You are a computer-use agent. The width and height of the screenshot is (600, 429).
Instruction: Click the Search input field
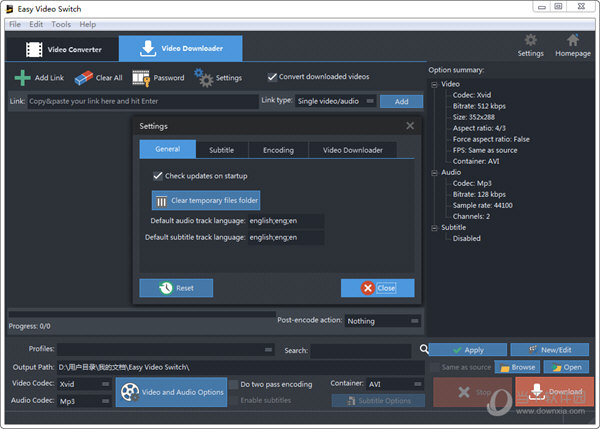(360, 351)
